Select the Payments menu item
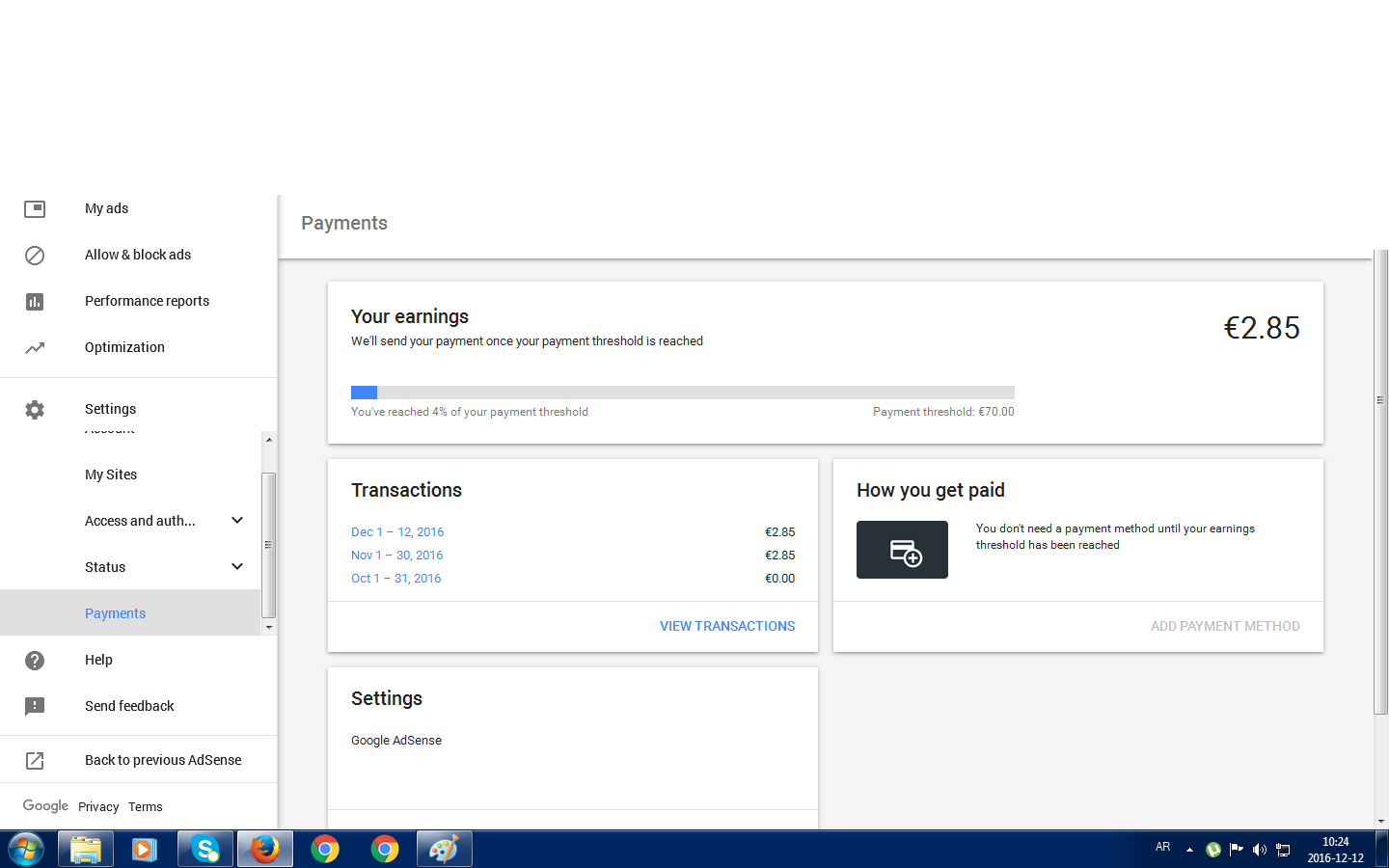Image resolution: width=1389 pixels, height=868 pixels. 130,613
